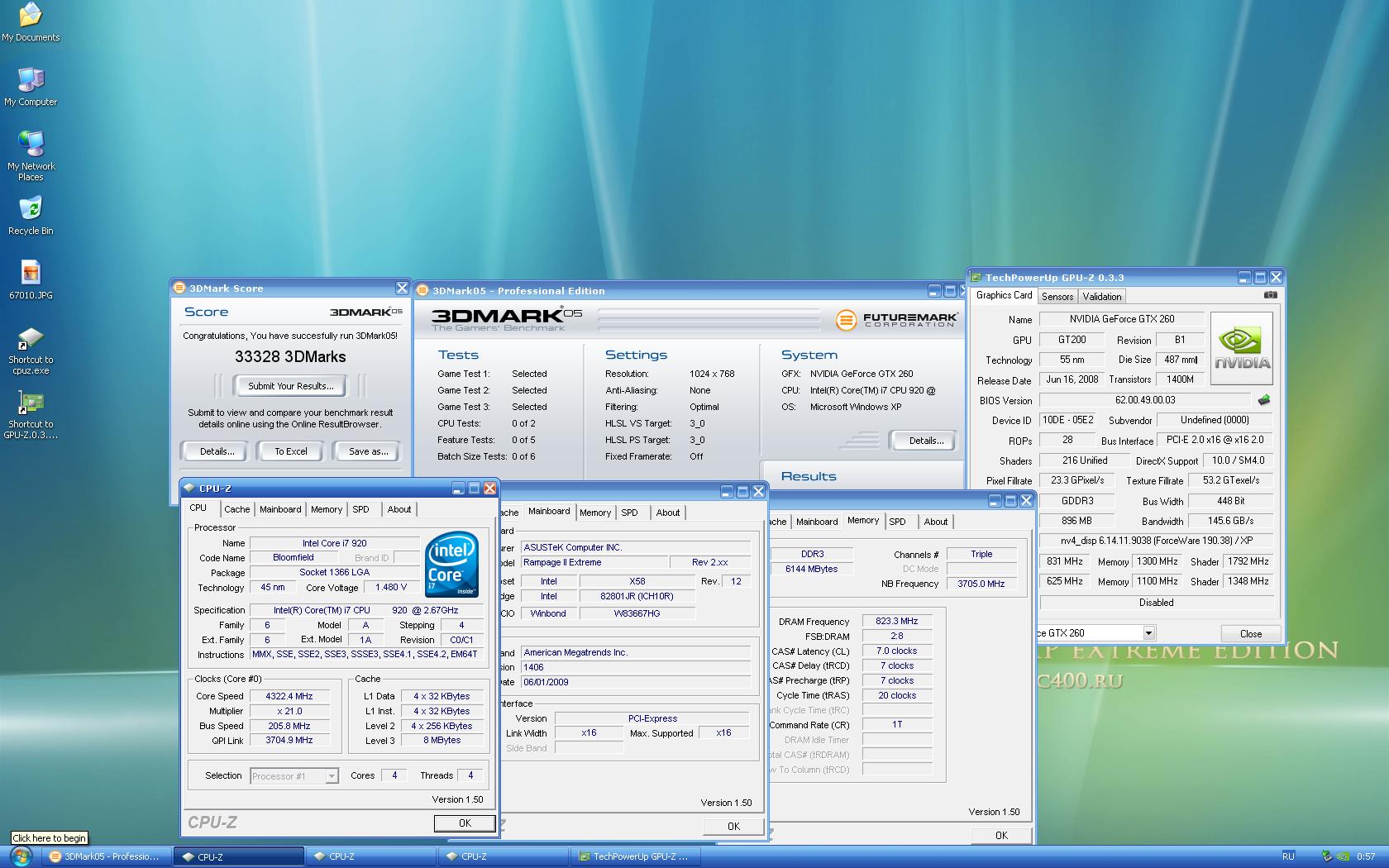The width and height of the screenshot is (1389, 868).
Task: Click the Core Speed value 4322.4 MHz
Action: point(289,696)
